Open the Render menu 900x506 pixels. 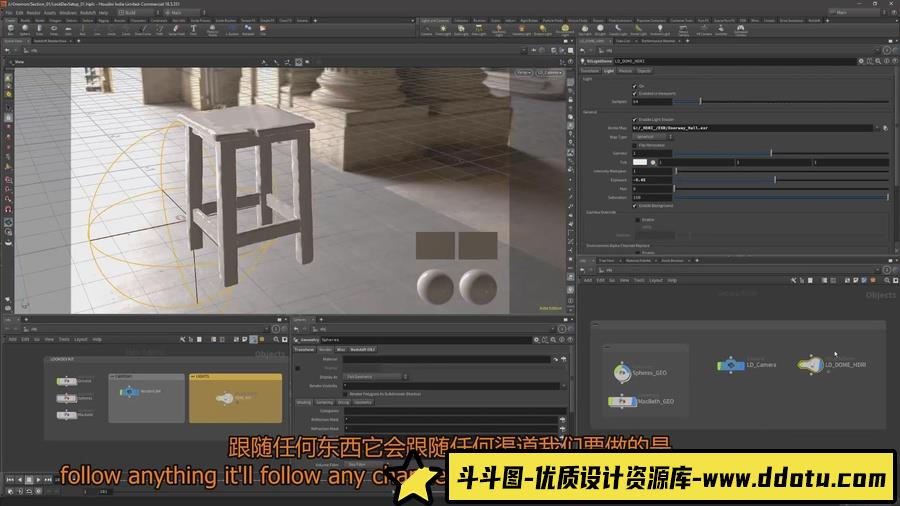click(33, 12)
